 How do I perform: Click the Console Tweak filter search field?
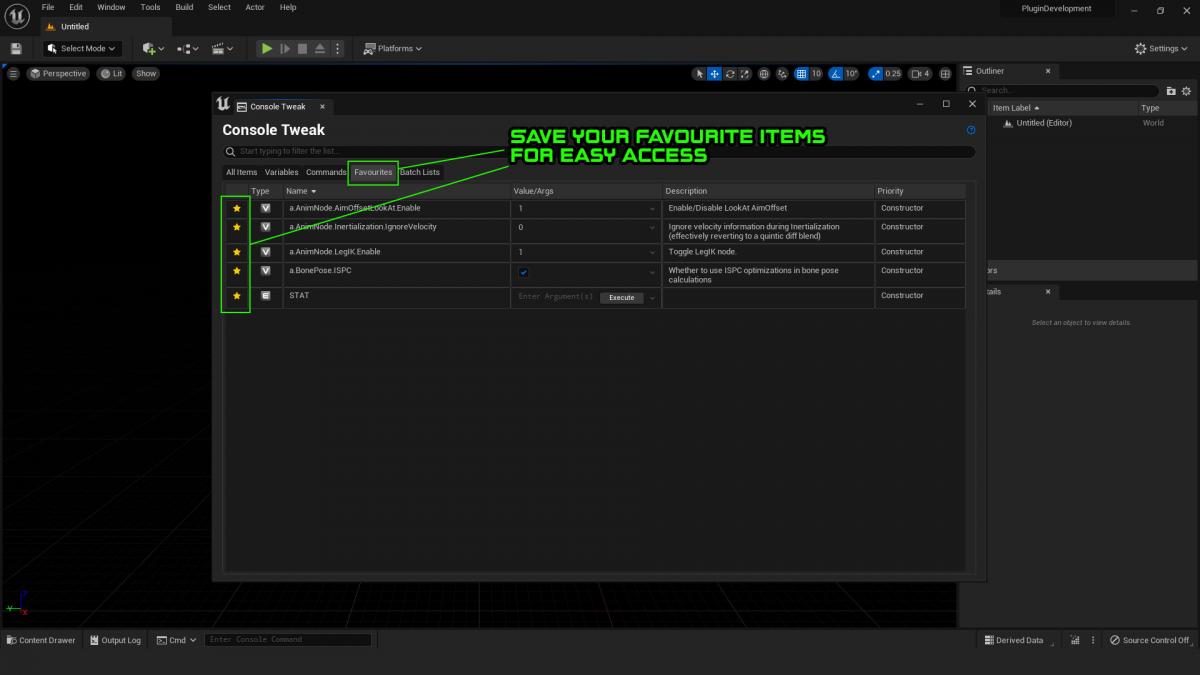pyautogui.click(x=600, y=152)
